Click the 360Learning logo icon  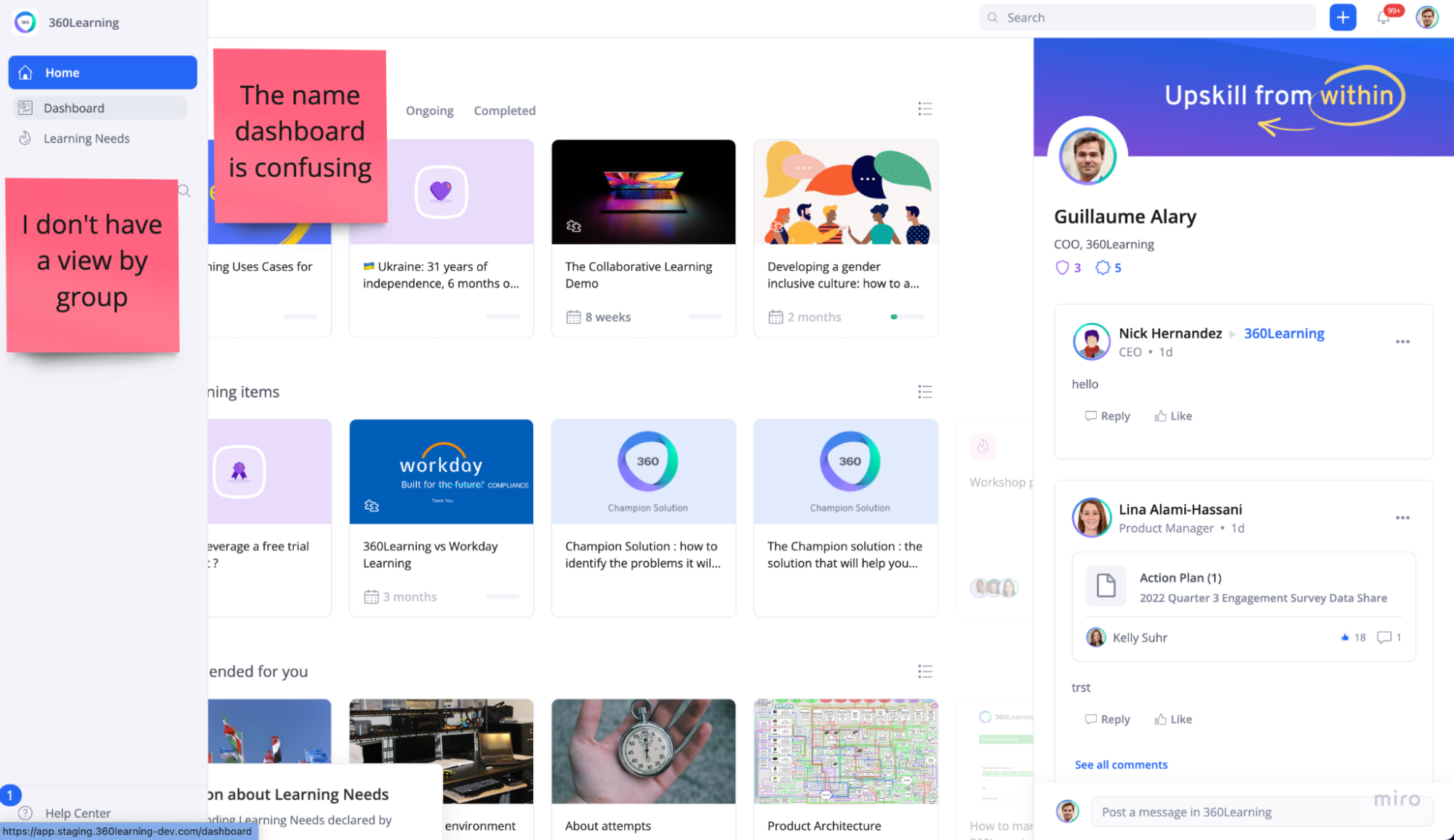pyautogui.click(x=25, y=23)
